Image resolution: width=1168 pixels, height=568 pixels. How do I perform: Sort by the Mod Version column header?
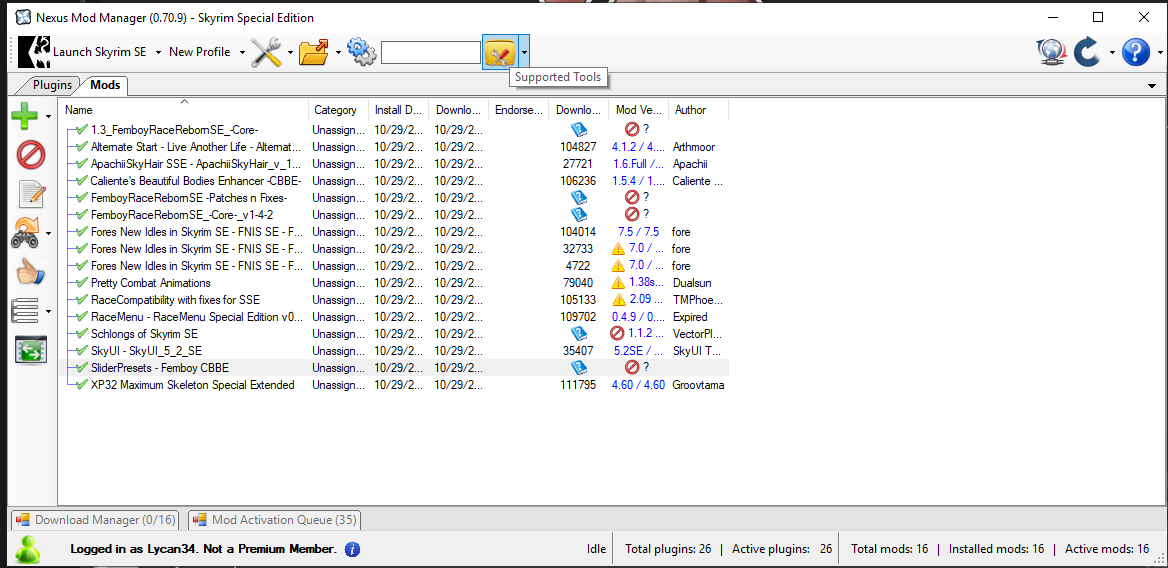pyautogui.click(x=638, y=109)
